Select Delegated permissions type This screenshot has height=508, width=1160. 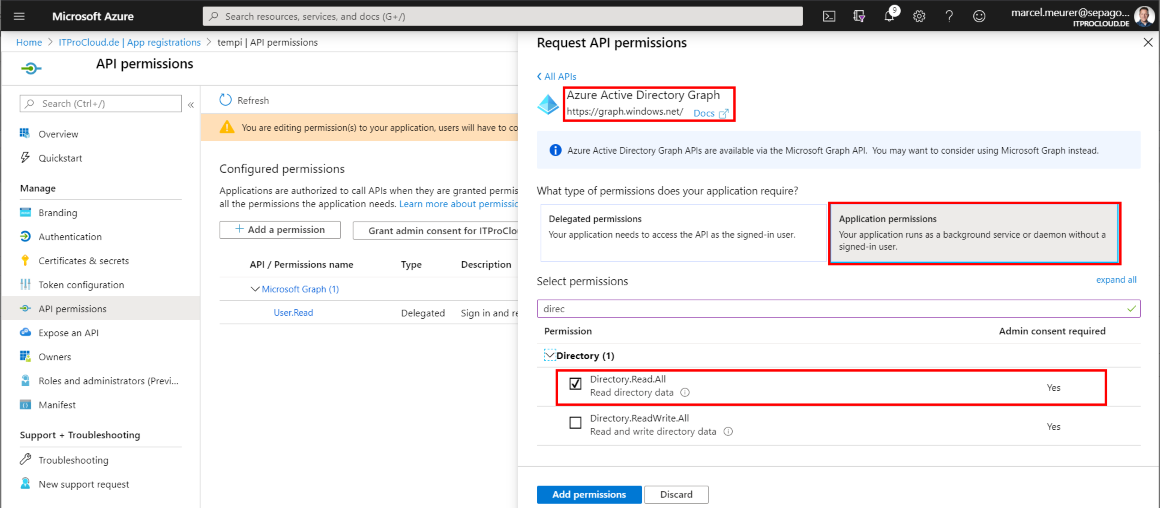coord(683,234)
